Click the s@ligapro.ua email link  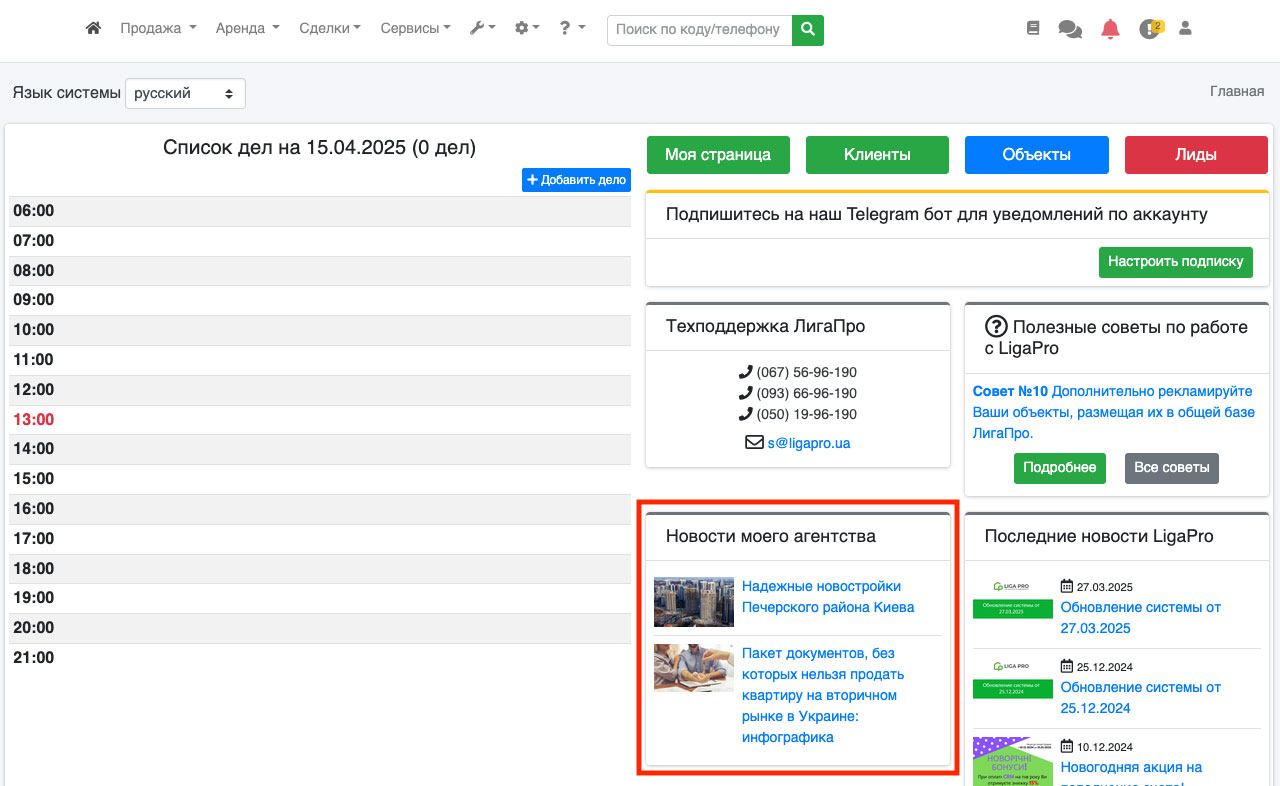pos(809,443)
